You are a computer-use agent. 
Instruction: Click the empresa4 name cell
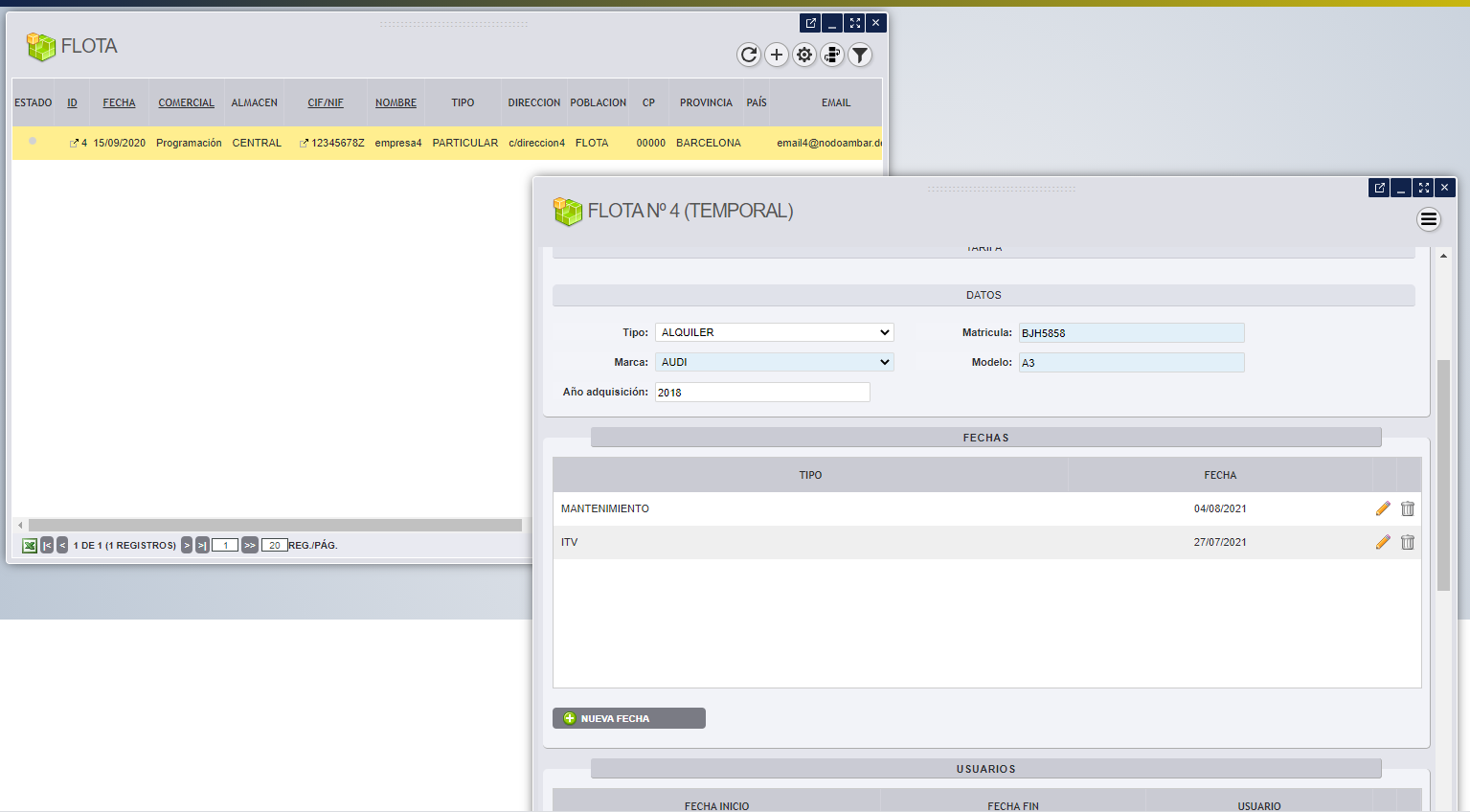[398, 143]
